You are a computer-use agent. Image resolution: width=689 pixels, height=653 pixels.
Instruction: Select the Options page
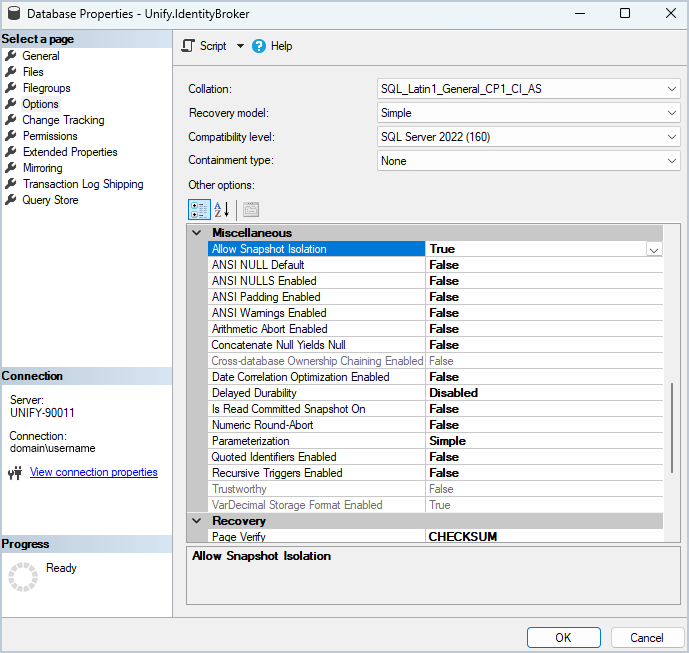[x=40, y=104]
